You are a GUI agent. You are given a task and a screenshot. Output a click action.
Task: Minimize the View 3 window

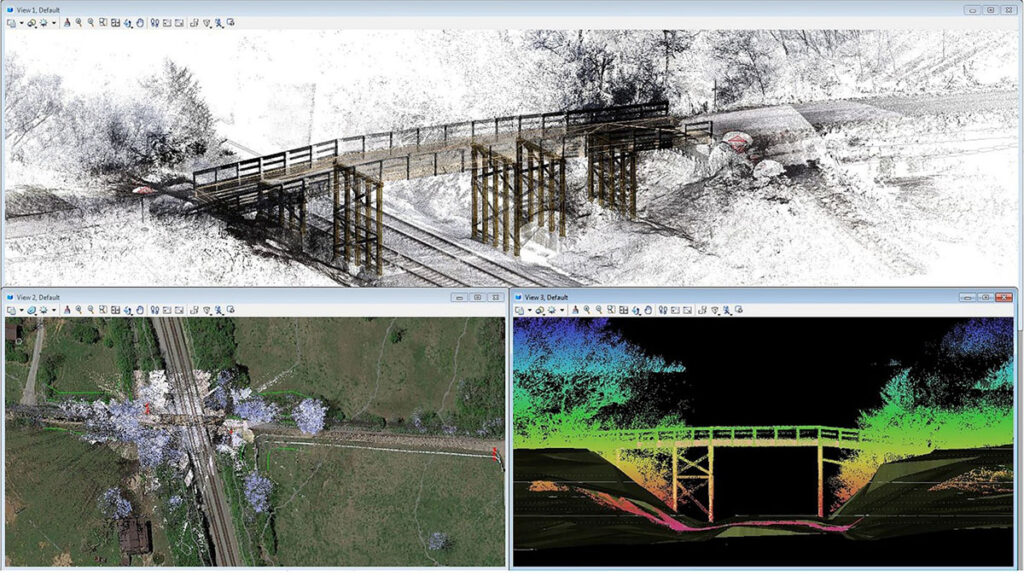[x=967, y=297]
